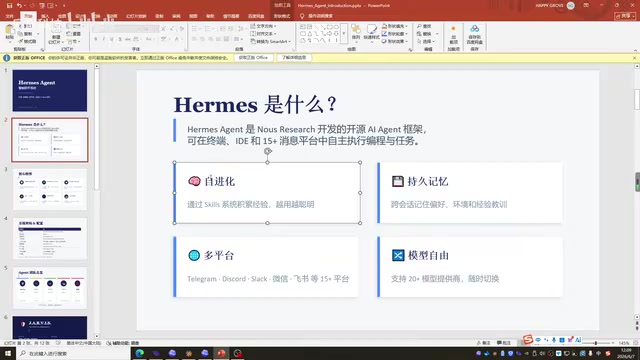Select slide 6 J.A.R.V.I.S thumbnail
This screenshot has width=640, height=360.
(x=49, y=327)
